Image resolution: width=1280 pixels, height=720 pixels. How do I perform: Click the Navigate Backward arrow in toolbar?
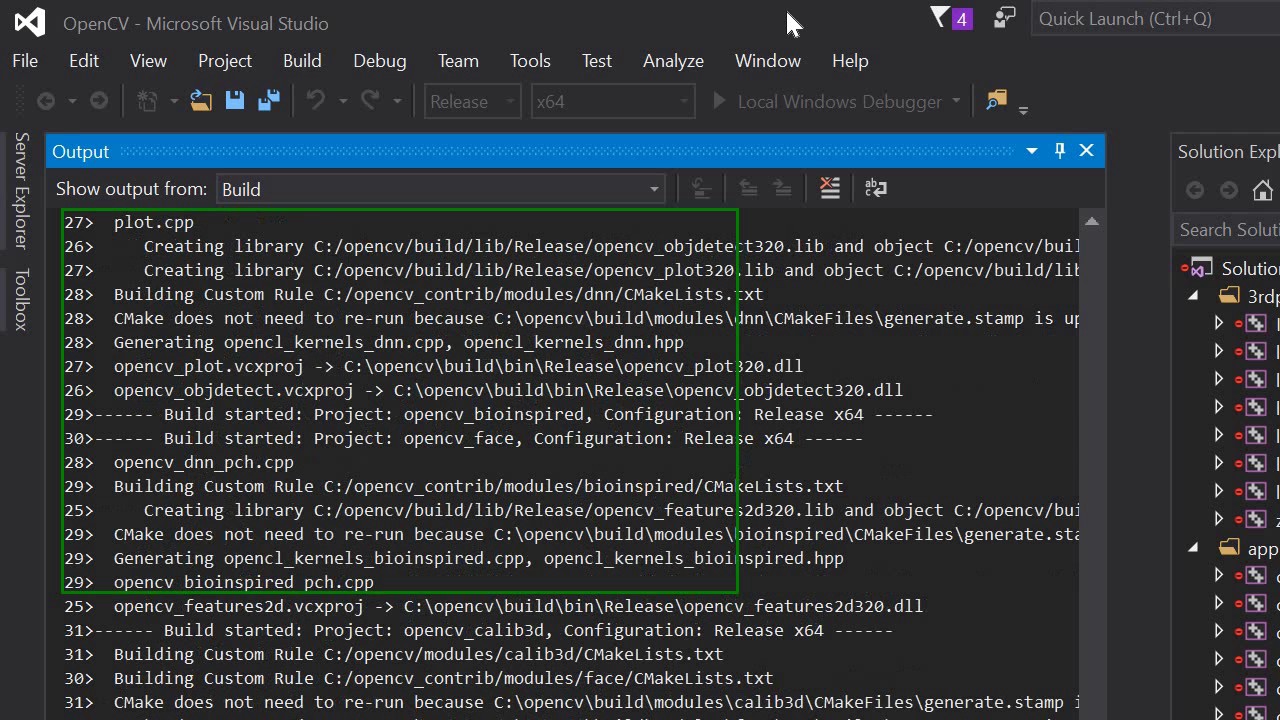pos(46,101)
